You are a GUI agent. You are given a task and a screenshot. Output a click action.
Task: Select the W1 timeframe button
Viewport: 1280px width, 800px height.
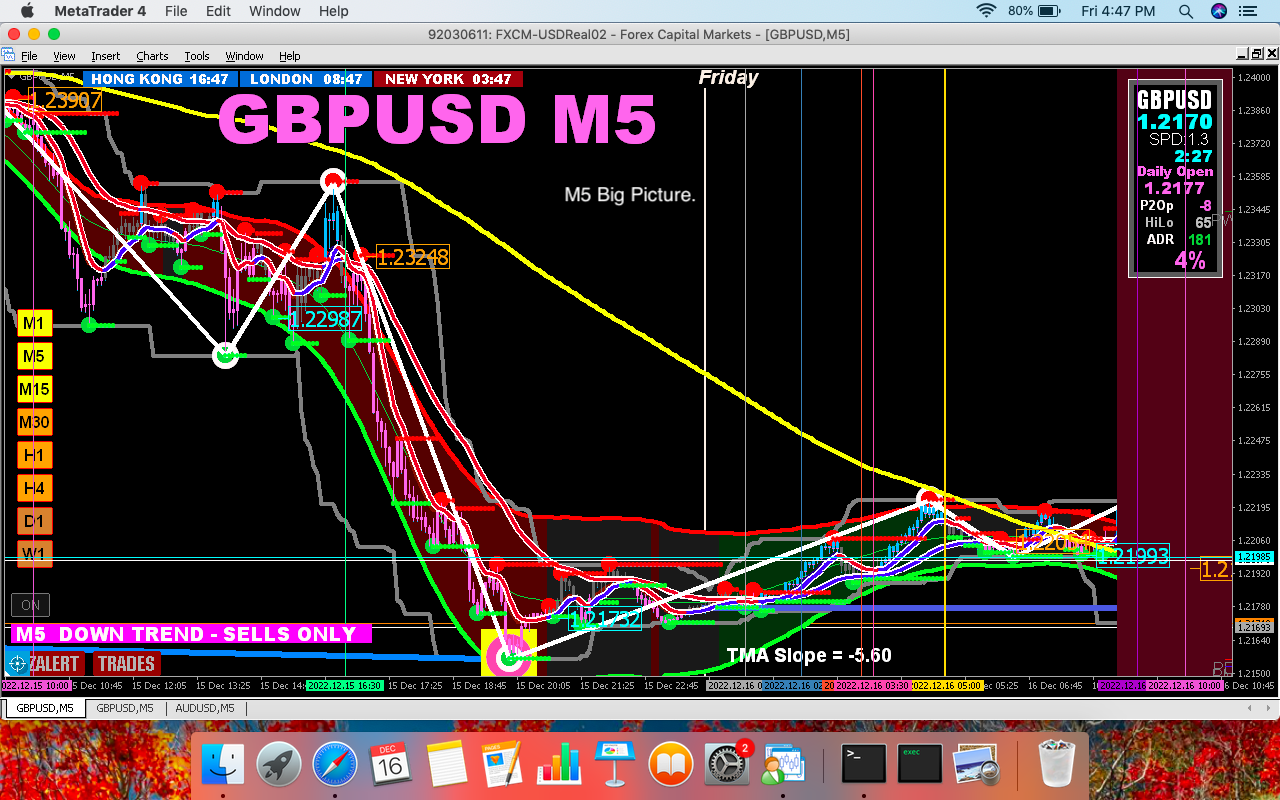point(34,553)
